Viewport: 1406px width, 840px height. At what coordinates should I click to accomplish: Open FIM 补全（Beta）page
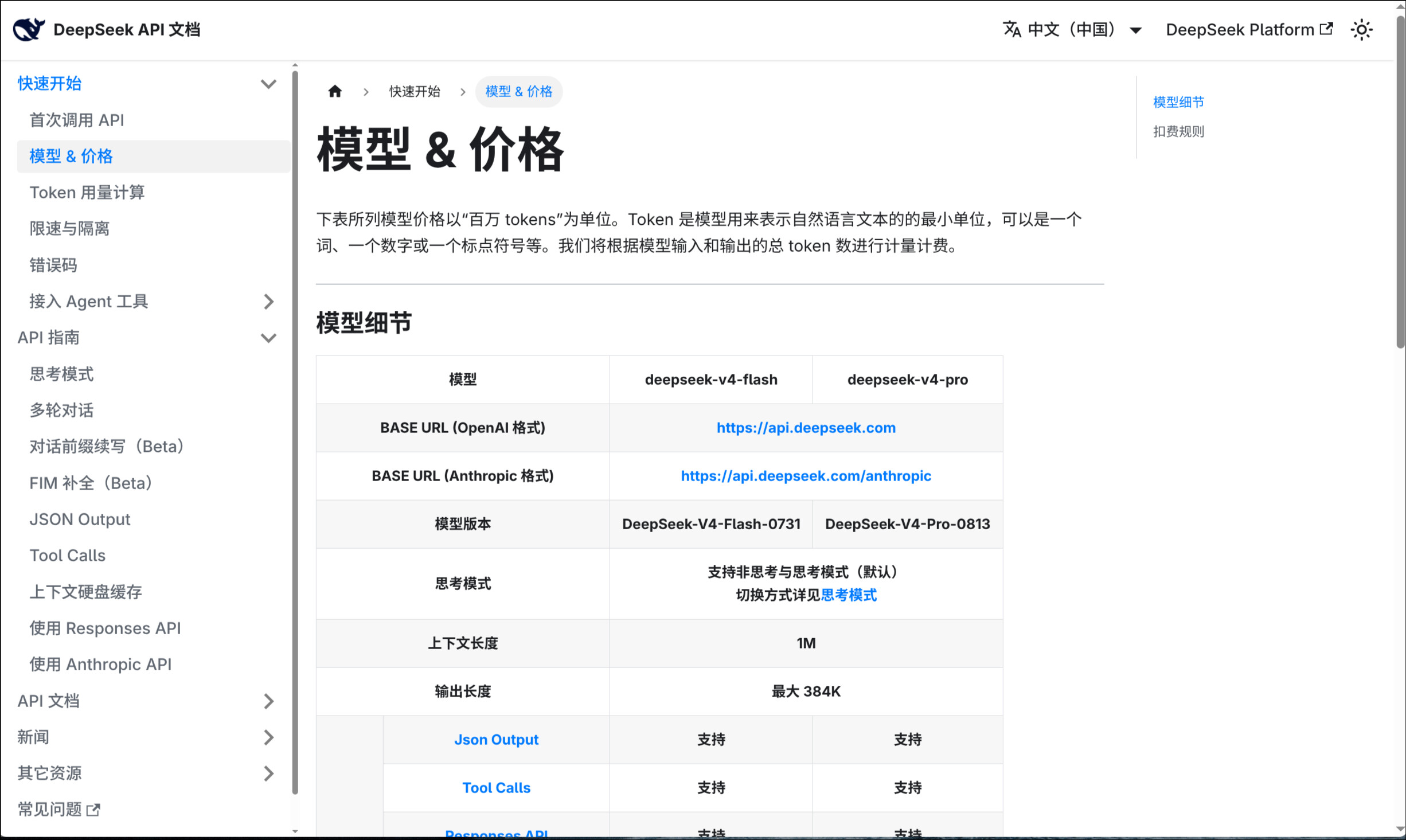(91, 483)
